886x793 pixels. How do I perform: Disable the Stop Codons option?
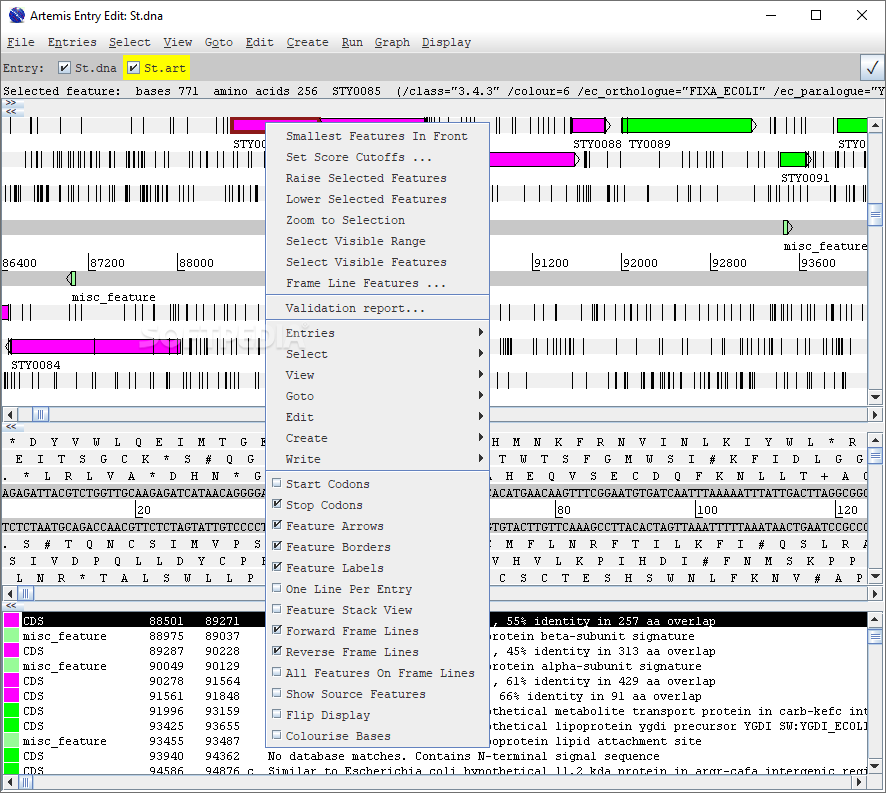[277, 504]
